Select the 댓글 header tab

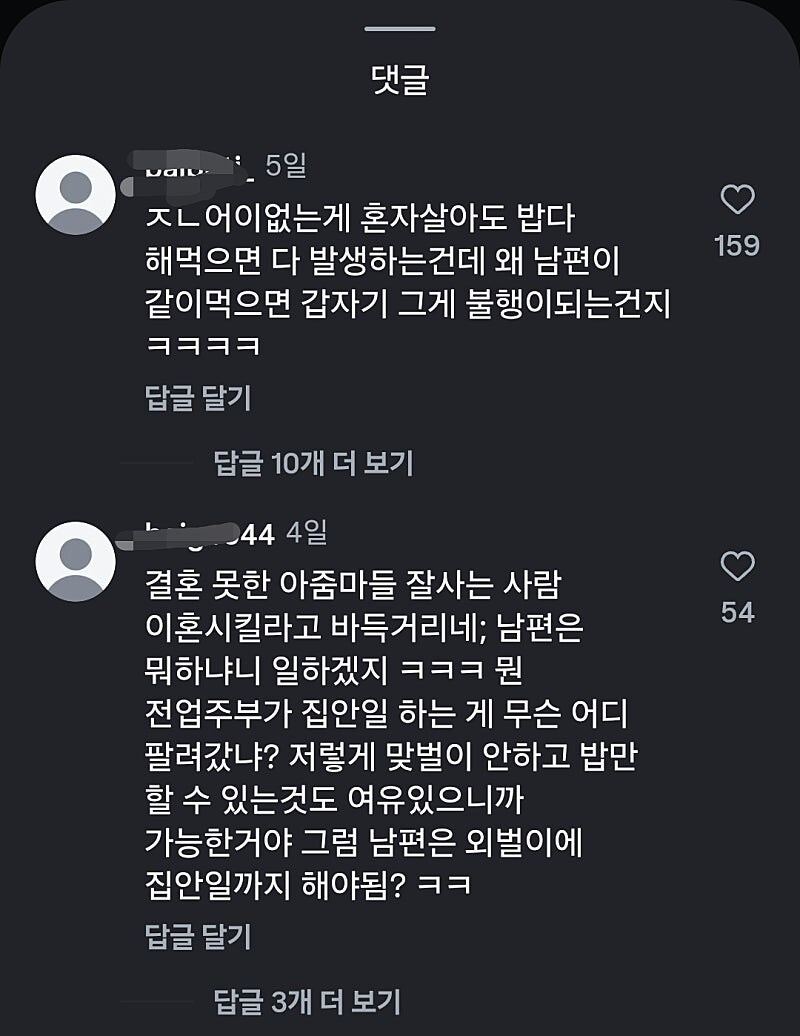click(399, 79)
